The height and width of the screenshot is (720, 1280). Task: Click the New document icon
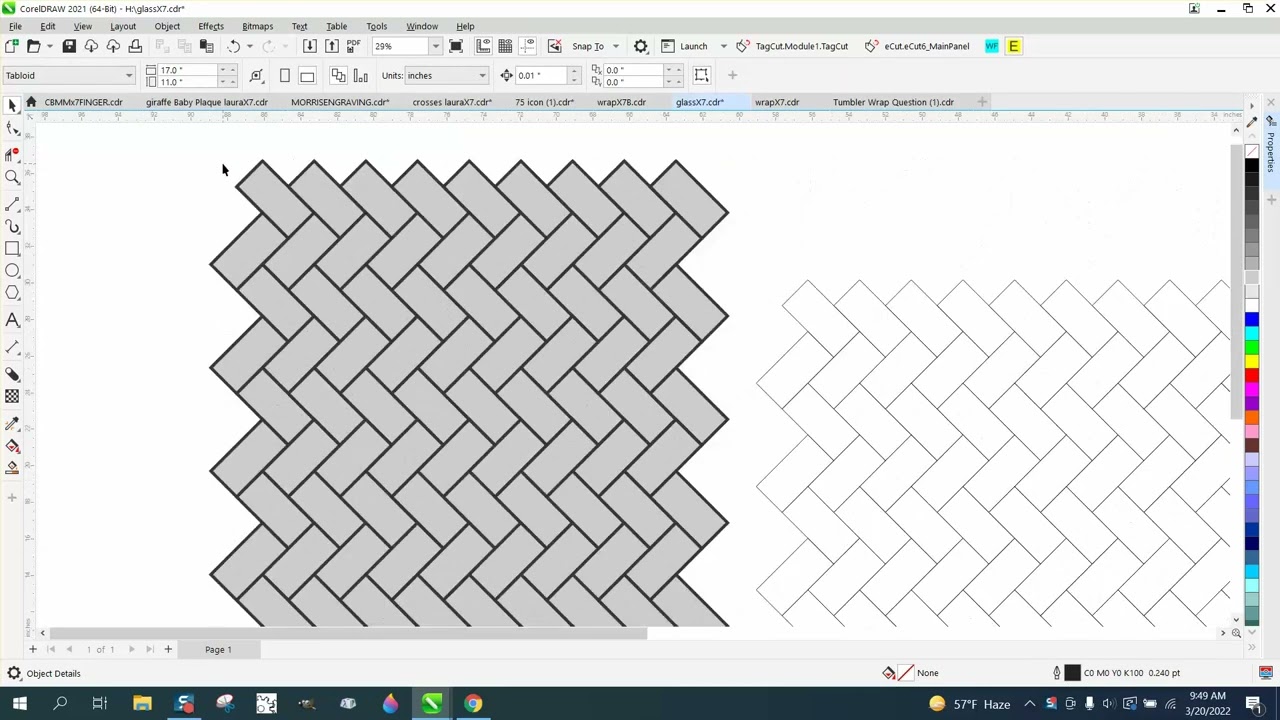12,46
